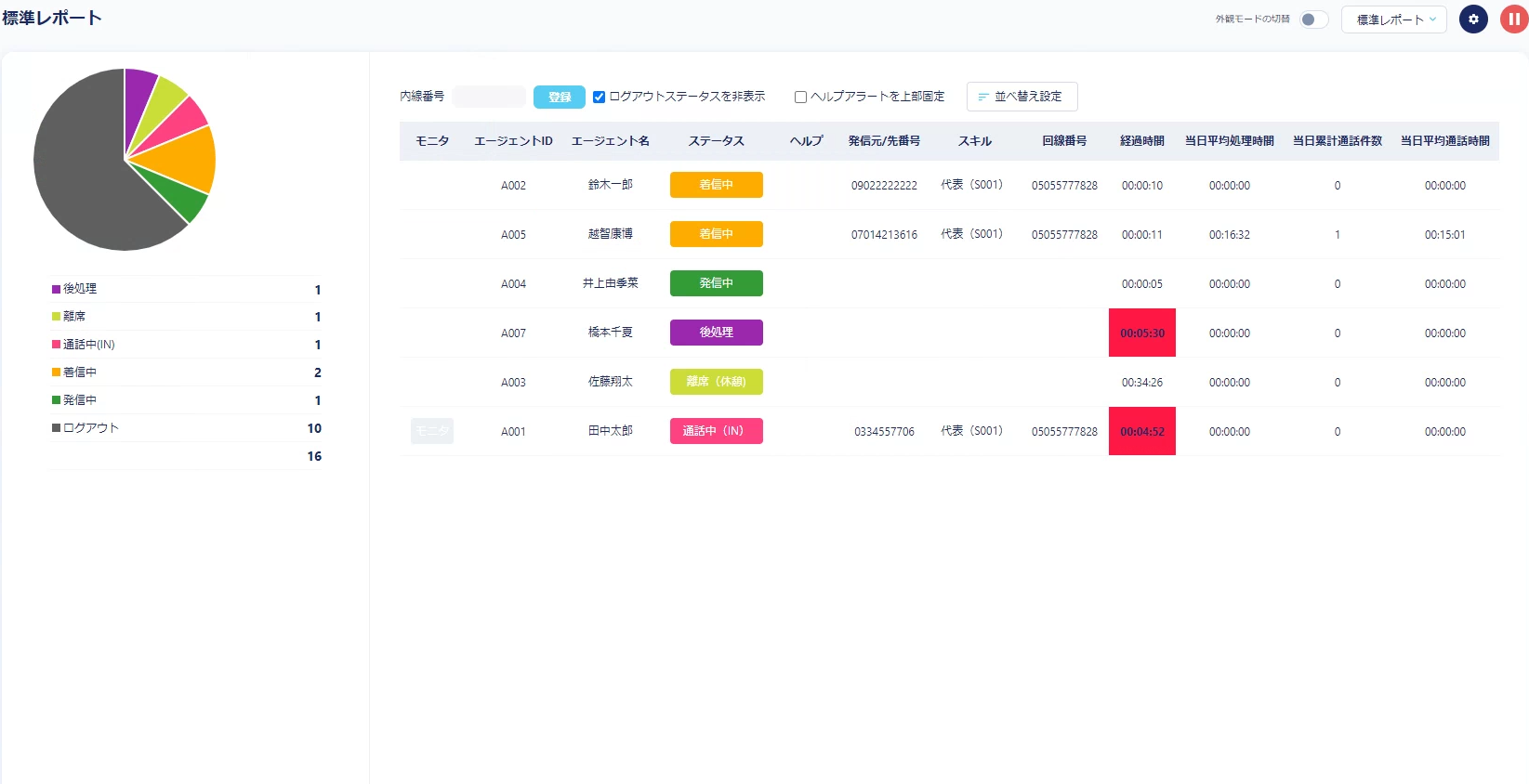Viewport: 1529px width, 784px height.
Task: Toggle the 外観モードの切替 switch
Action: tap(1313, 20)
